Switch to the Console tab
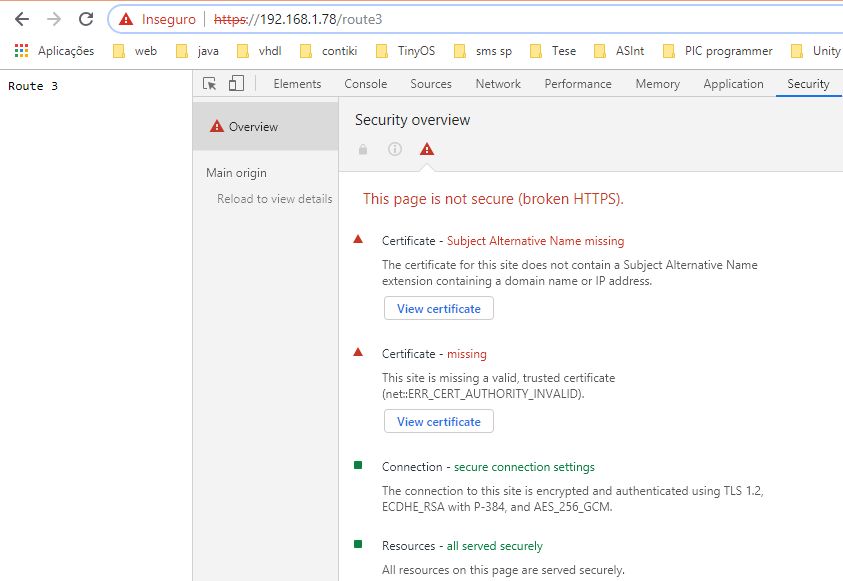843x581 pixels. tap(366, 84)
